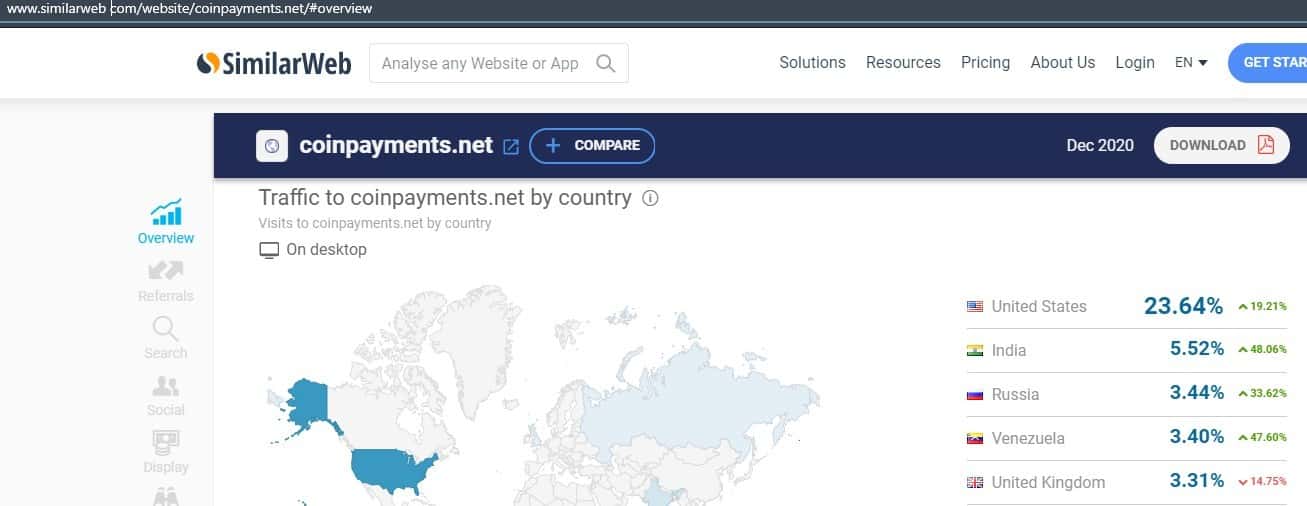The width and height of the screenshot is (1307, 506).
Task: Click the United Kingdom country name
Action: coord(1048,483)
